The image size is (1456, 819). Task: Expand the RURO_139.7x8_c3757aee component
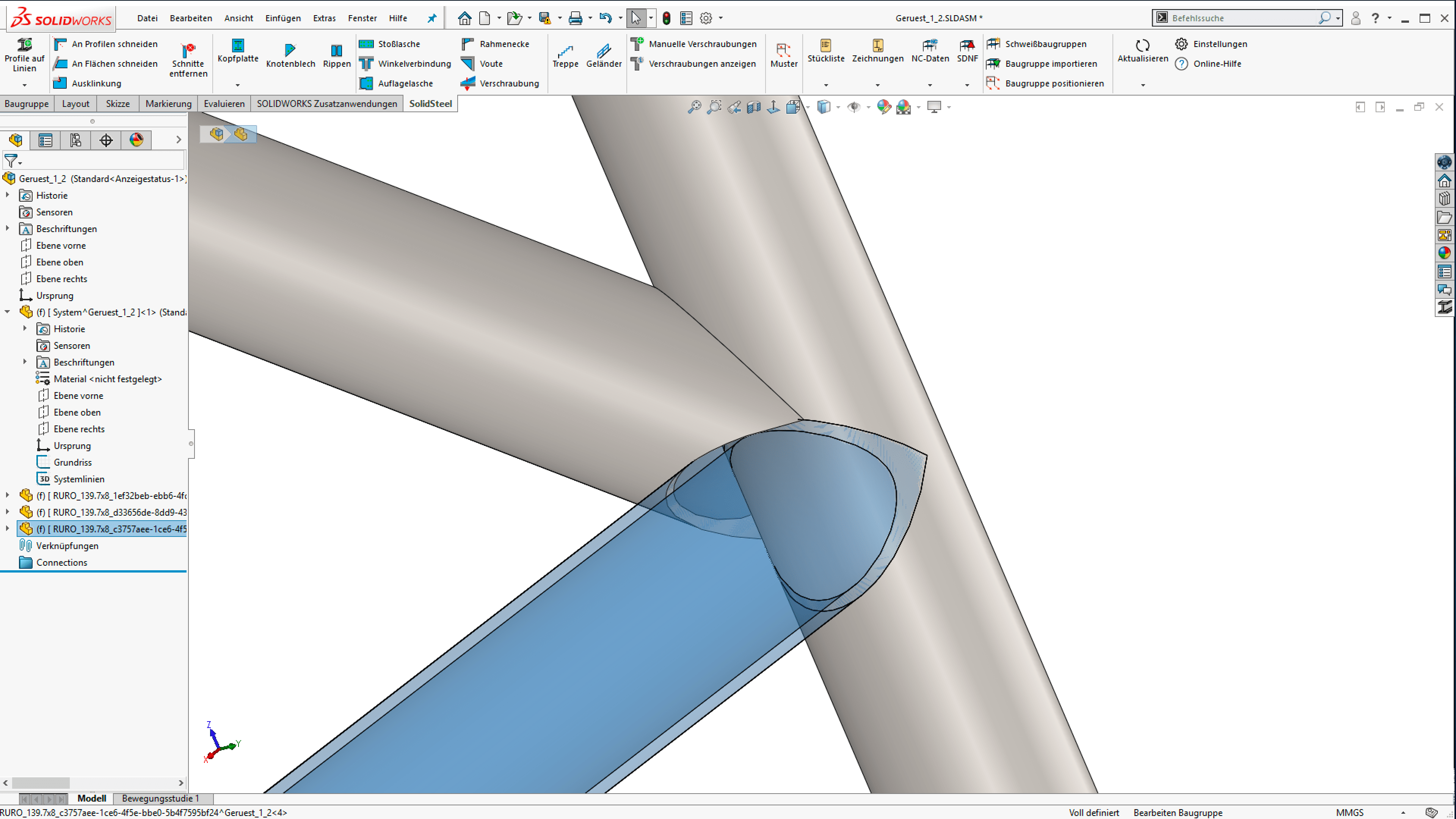(x=7, y=529)
